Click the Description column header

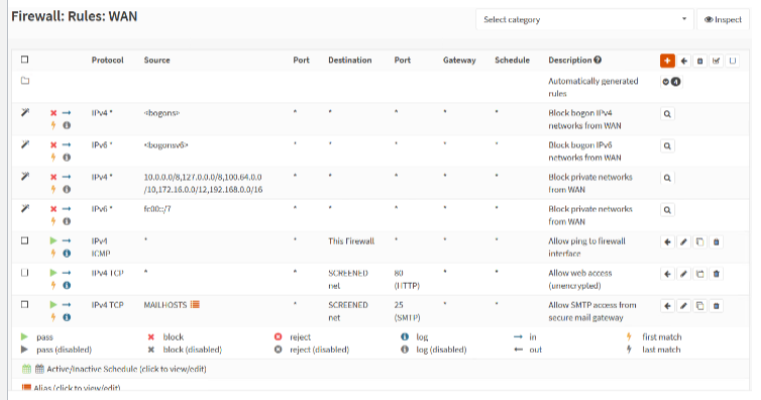(x=570, y=60)
